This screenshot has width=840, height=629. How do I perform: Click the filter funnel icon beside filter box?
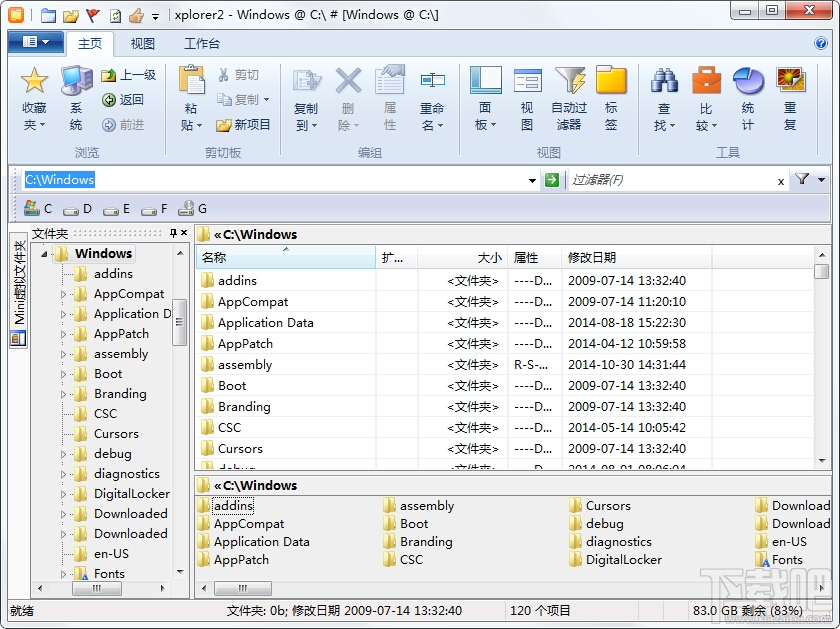802,179
